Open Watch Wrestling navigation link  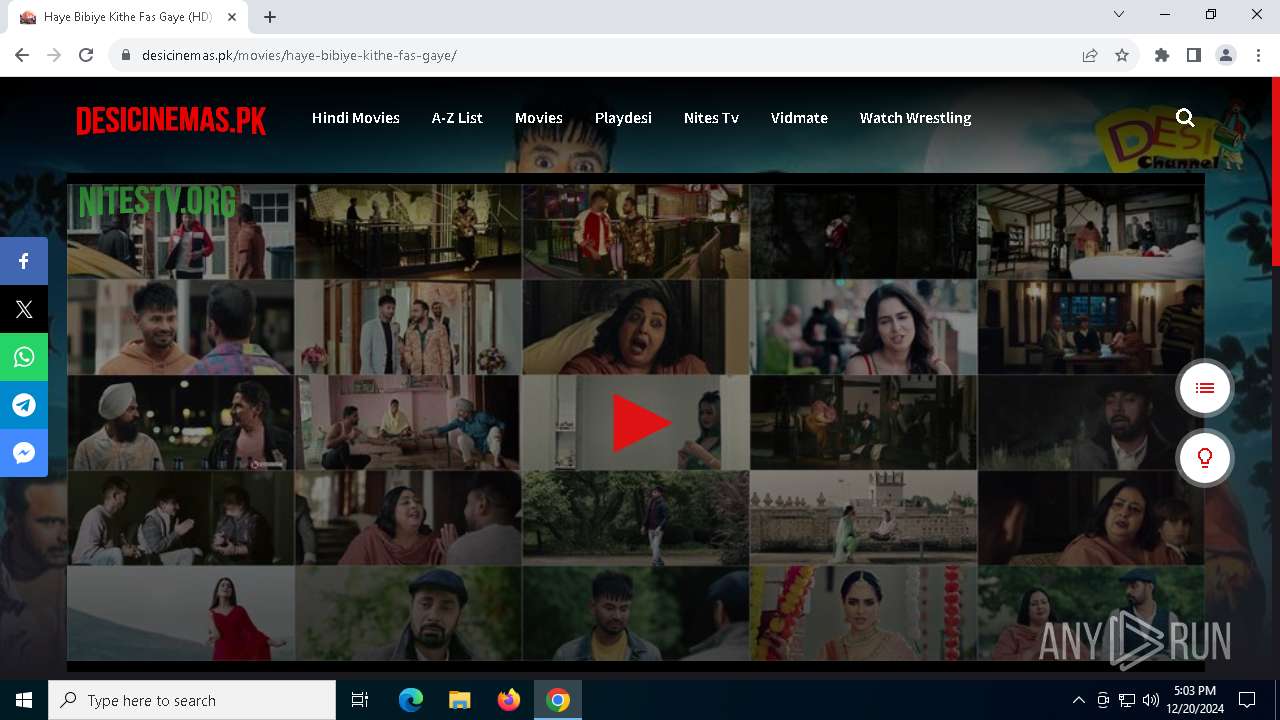click(915, 118)
